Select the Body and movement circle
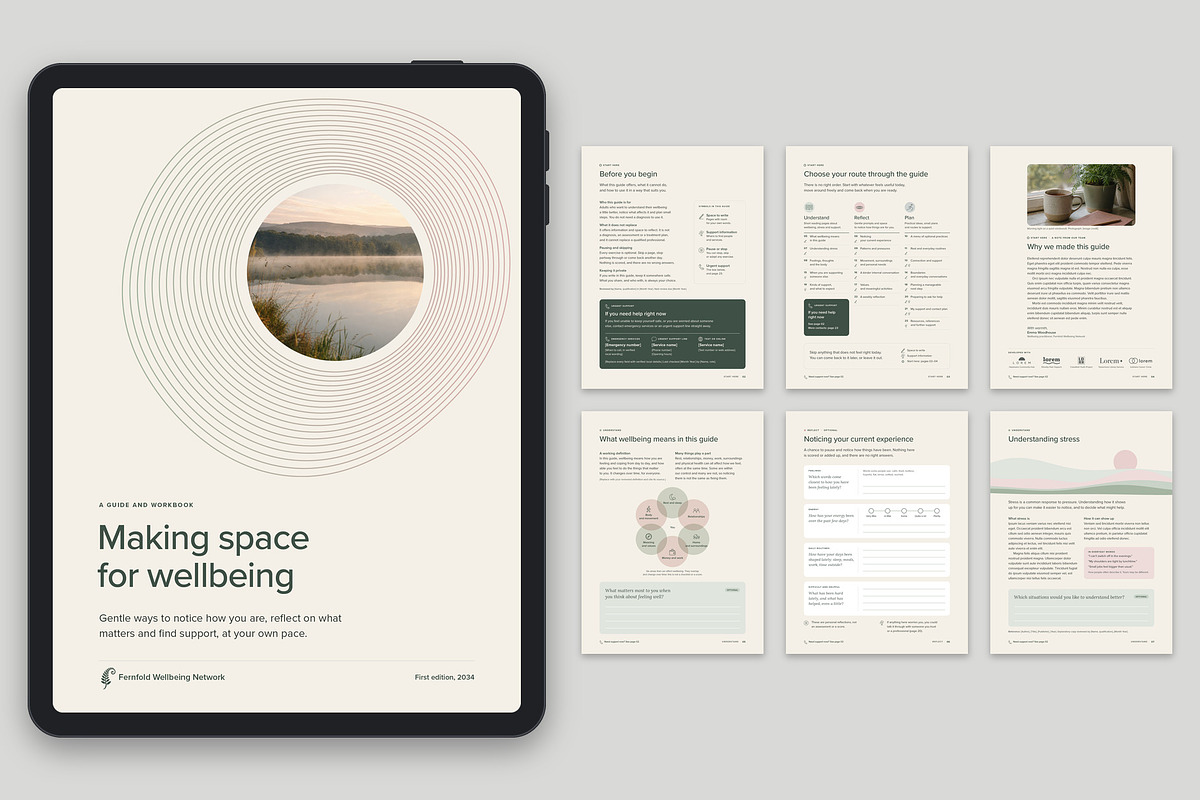The height and width of the screenshot is (800, 1200). click(x=651, y=514)
